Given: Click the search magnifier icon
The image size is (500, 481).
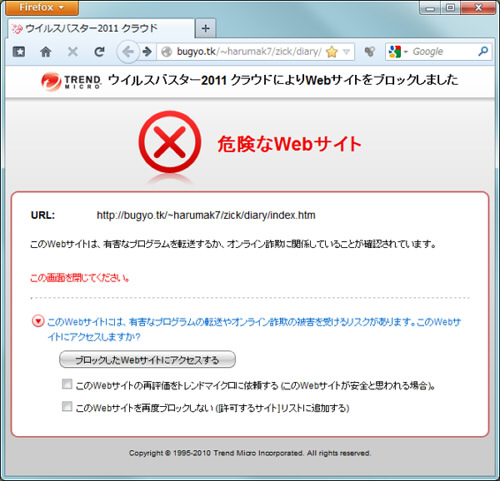Looking at the screenshot, I should 483,51.
